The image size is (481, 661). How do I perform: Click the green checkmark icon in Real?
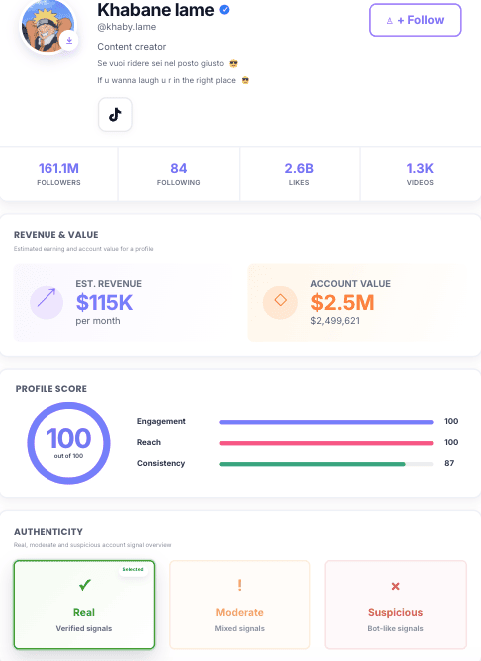pos(84,585)
